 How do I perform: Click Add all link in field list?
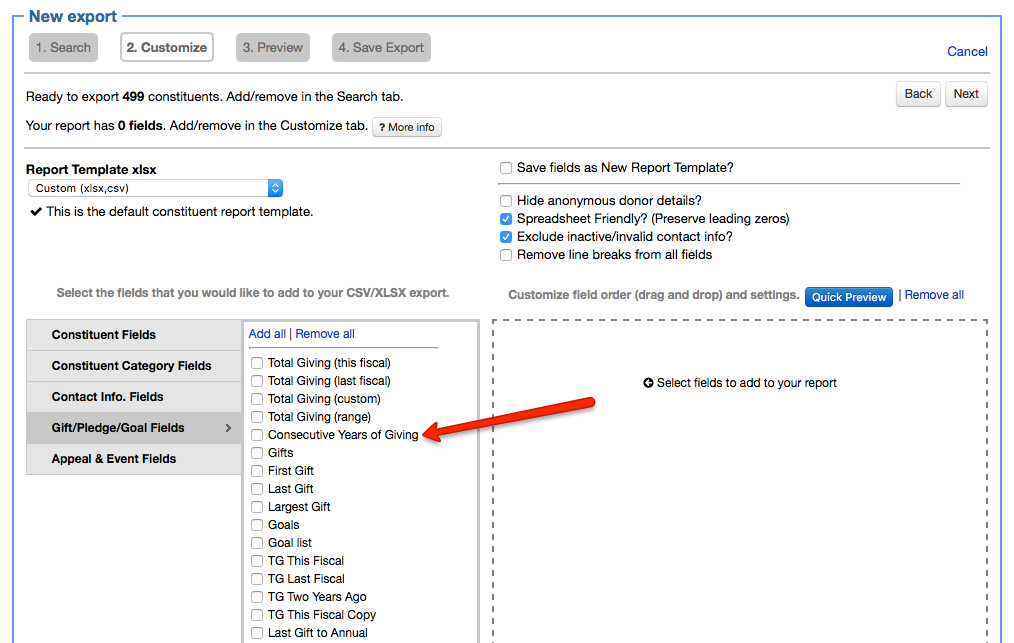pos(267,334)
